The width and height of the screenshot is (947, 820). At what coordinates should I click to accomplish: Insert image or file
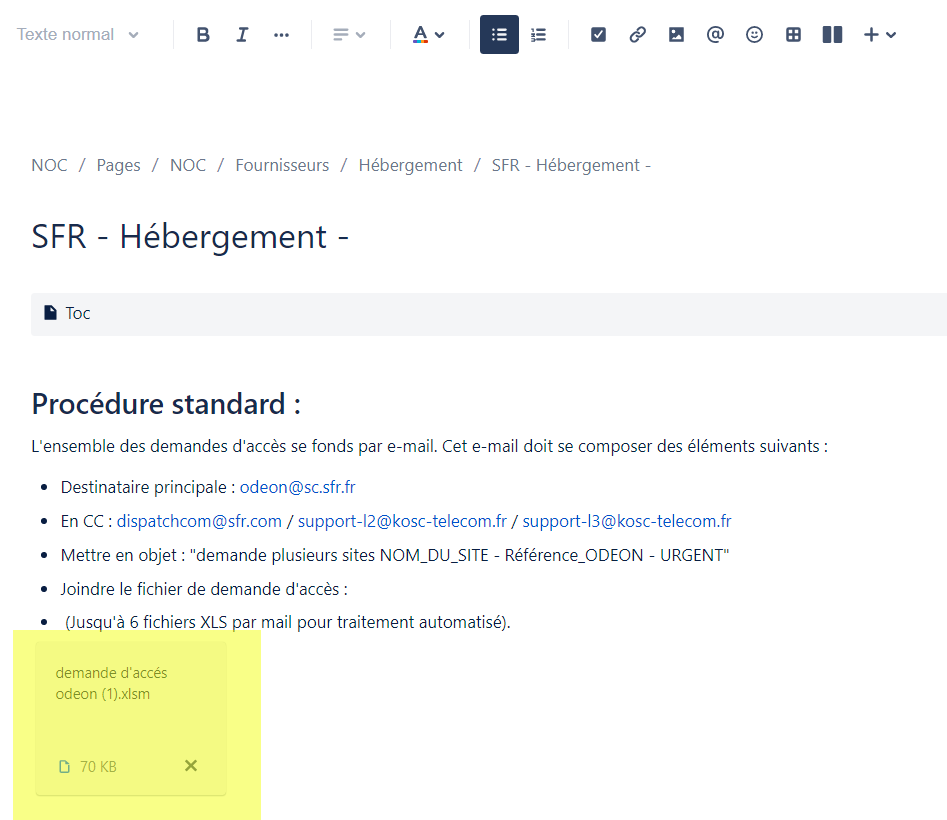(x=676, y=34)
